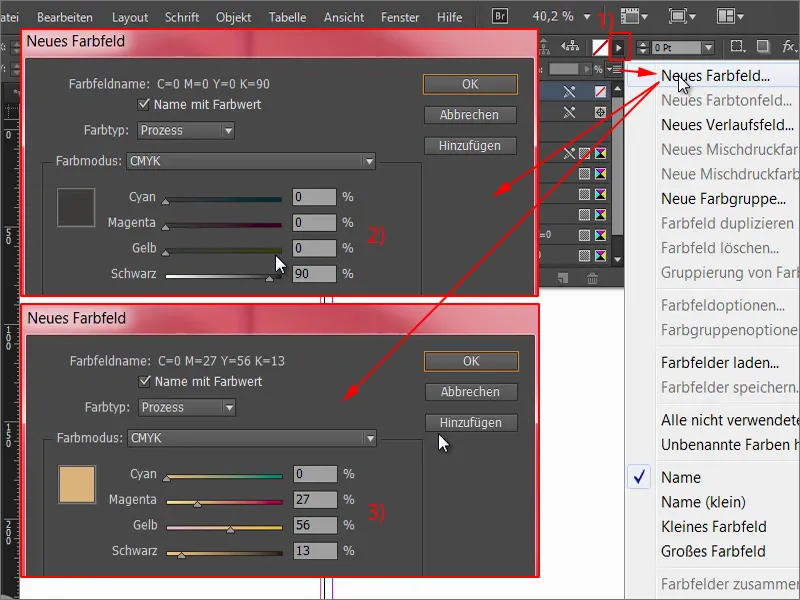The width and height of the screenshot is (800, 600).
Task: Select 'Kleines Farbfeld' view in the flyout menu
Action: (x=713, y=527)
